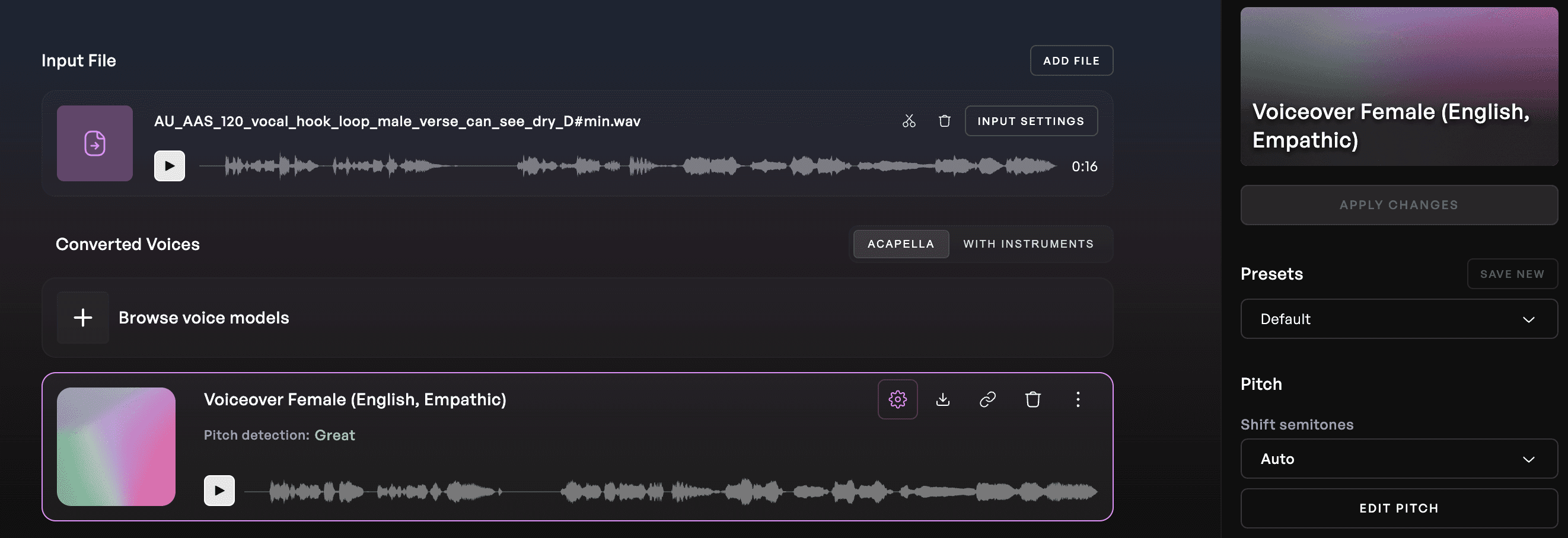The image size is (1568, 538).
Task: Click the input file name text
Action: pyautogui.click(x=397, y=121)
